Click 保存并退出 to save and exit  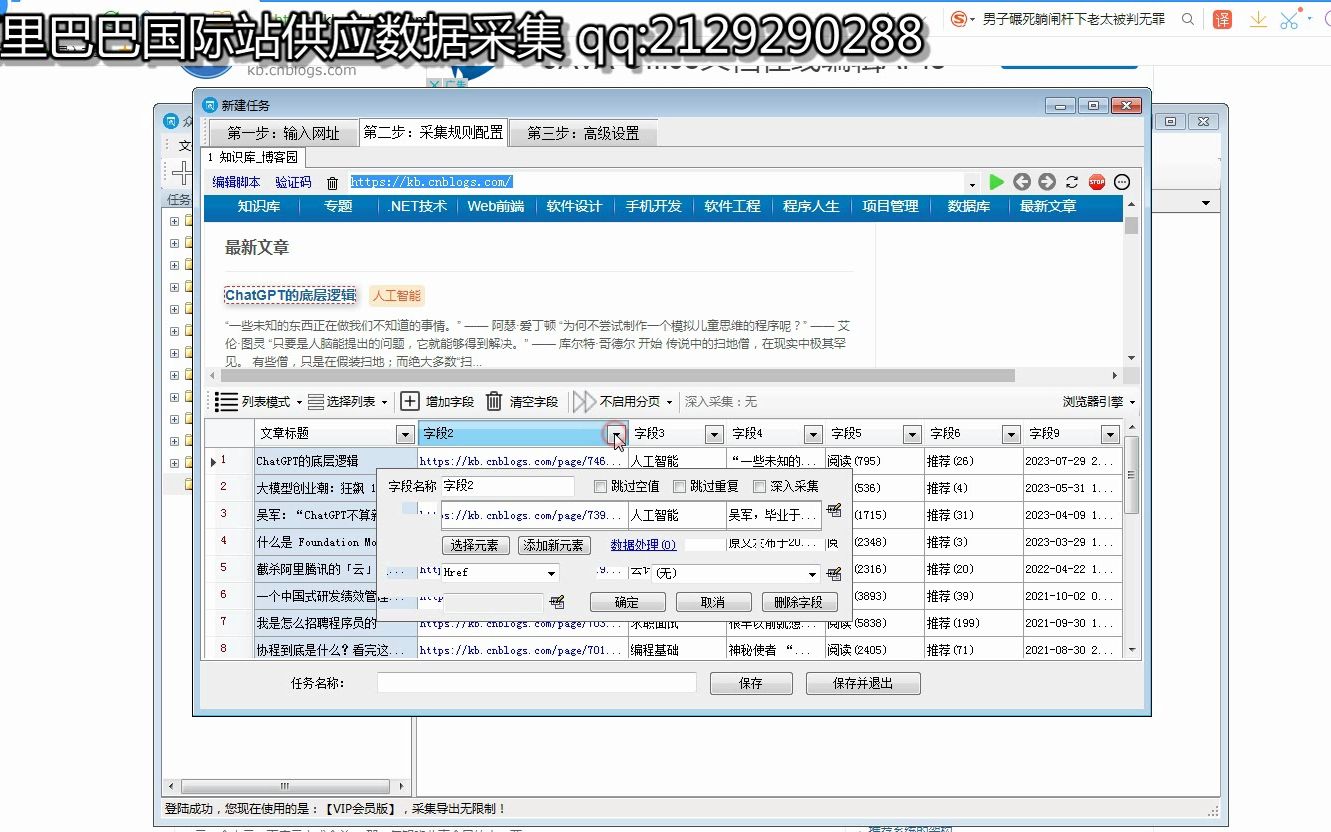coord(862,682)
